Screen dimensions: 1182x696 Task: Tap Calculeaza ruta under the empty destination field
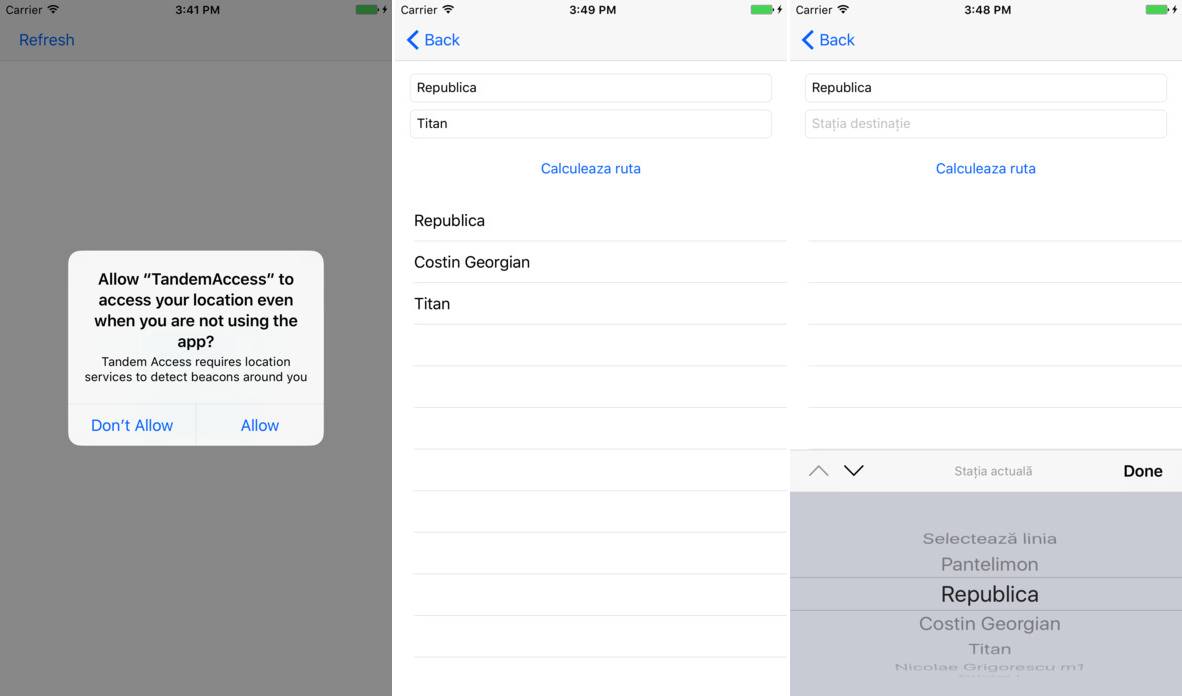coord(985,168)
